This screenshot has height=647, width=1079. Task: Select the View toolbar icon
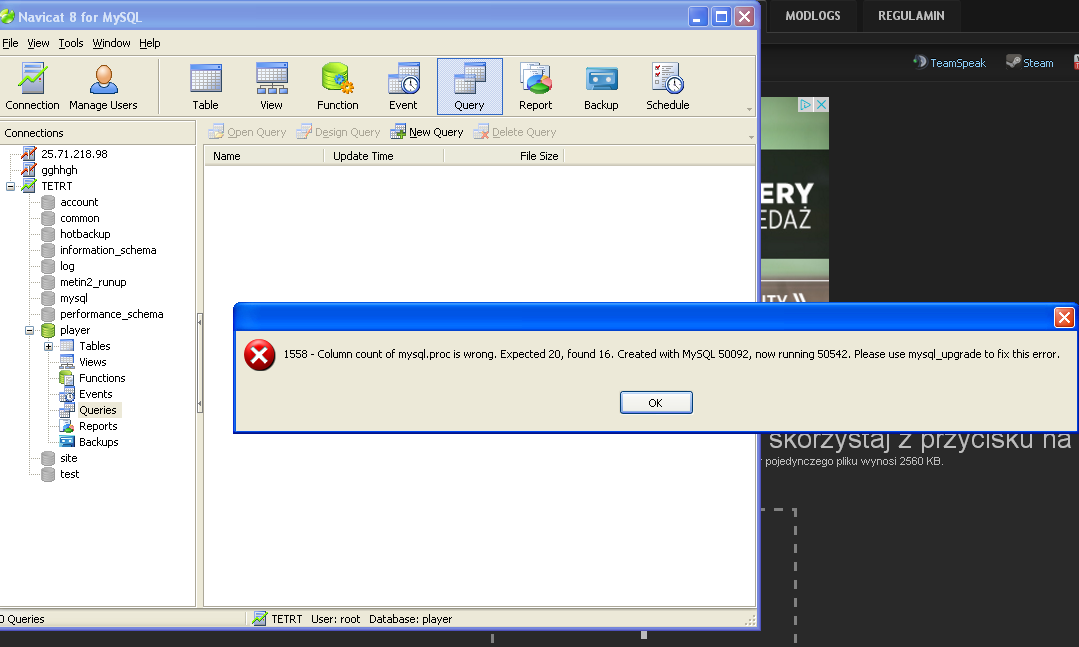(x=271, y=87)
